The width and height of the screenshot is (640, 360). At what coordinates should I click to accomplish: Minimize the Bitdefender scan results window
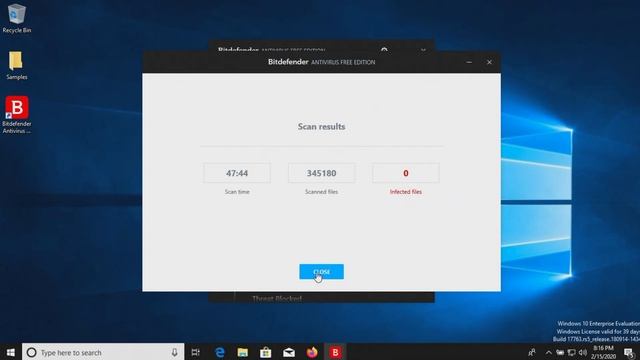tap(469, 62)
